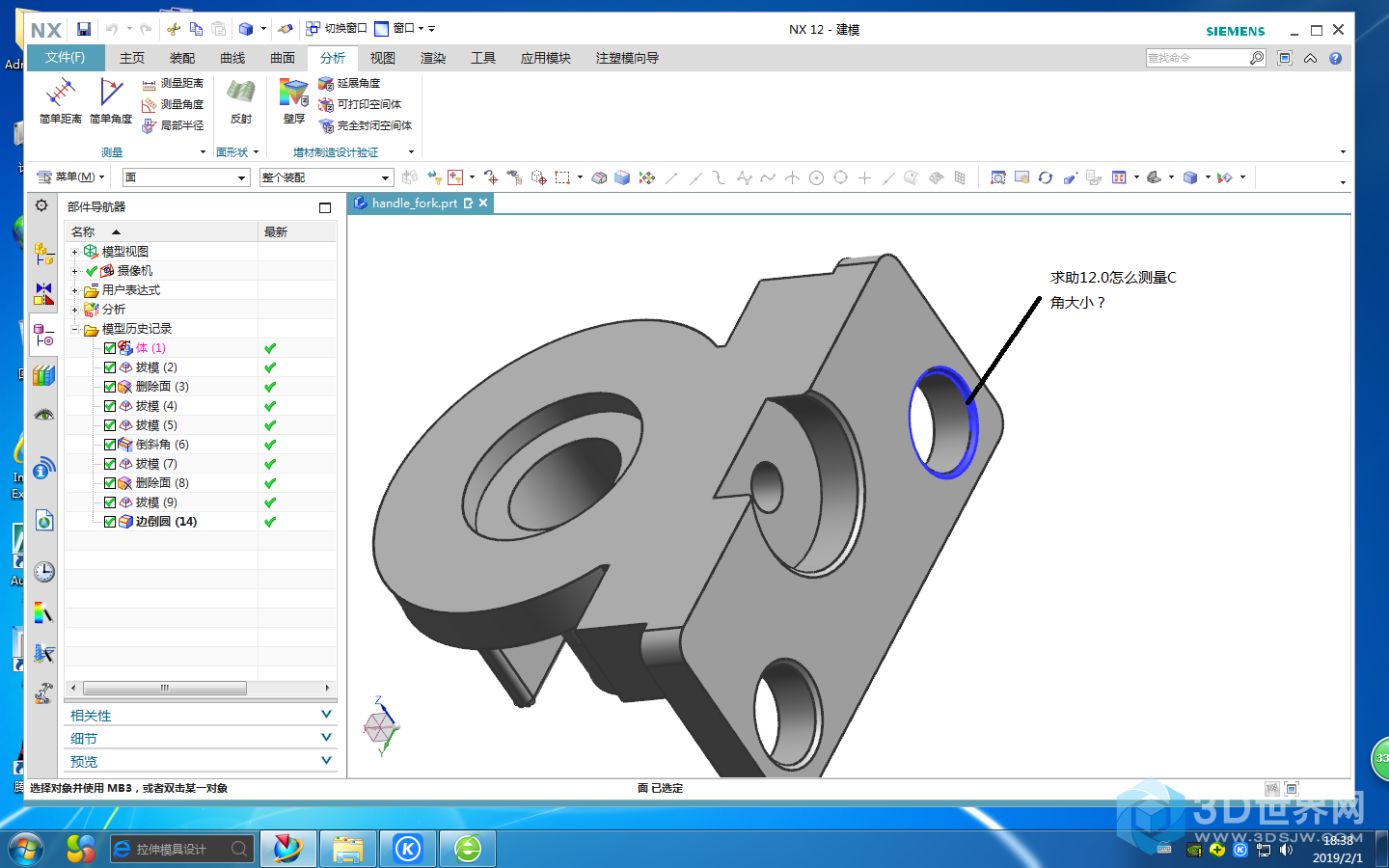Select the 延展角度 overhang angle tool
This screenshot has width=1389, height=868.
pos(349,84)
